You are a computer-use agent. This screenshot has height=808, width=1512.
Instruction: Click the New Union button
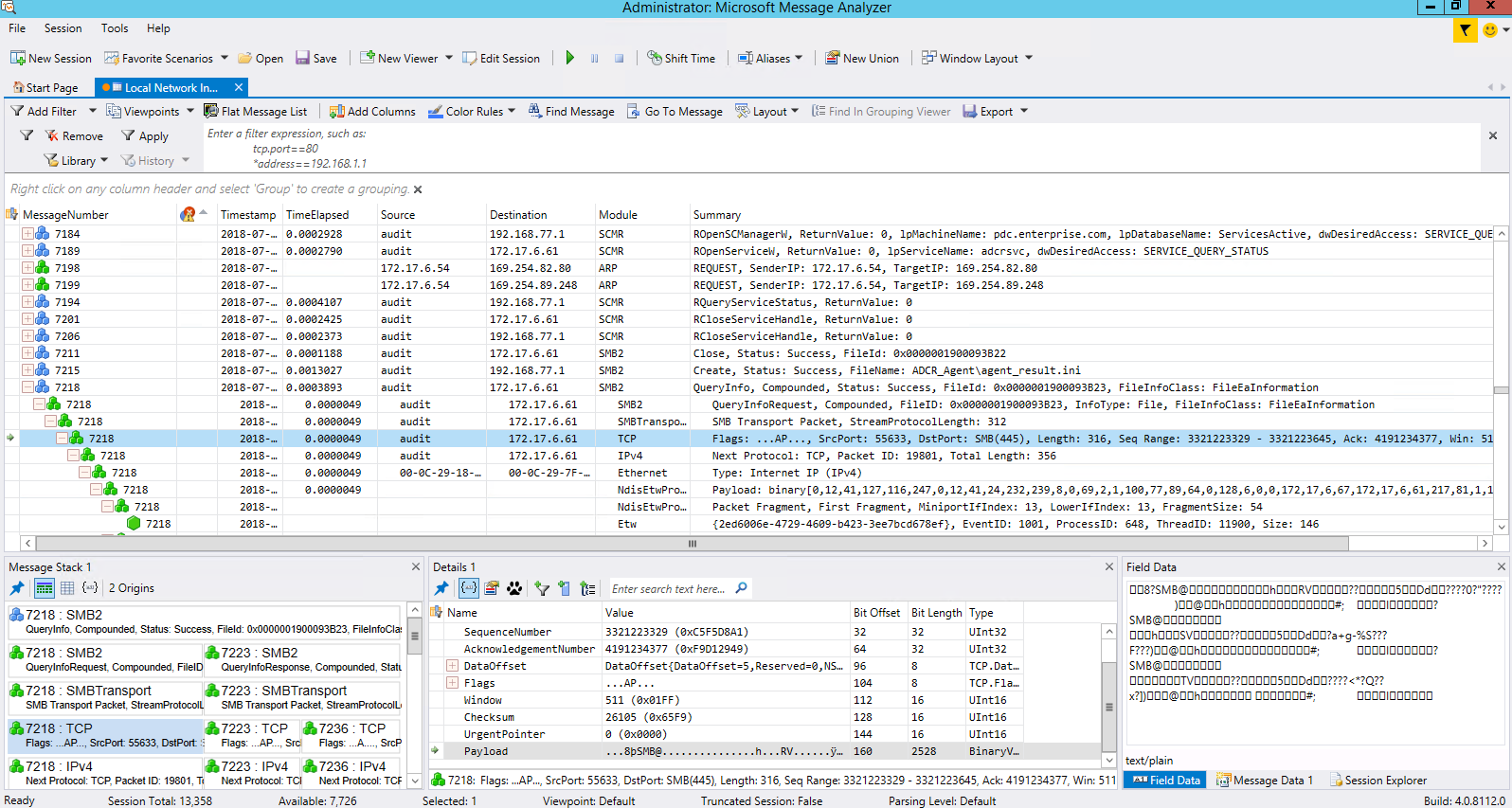coord(862,58)
